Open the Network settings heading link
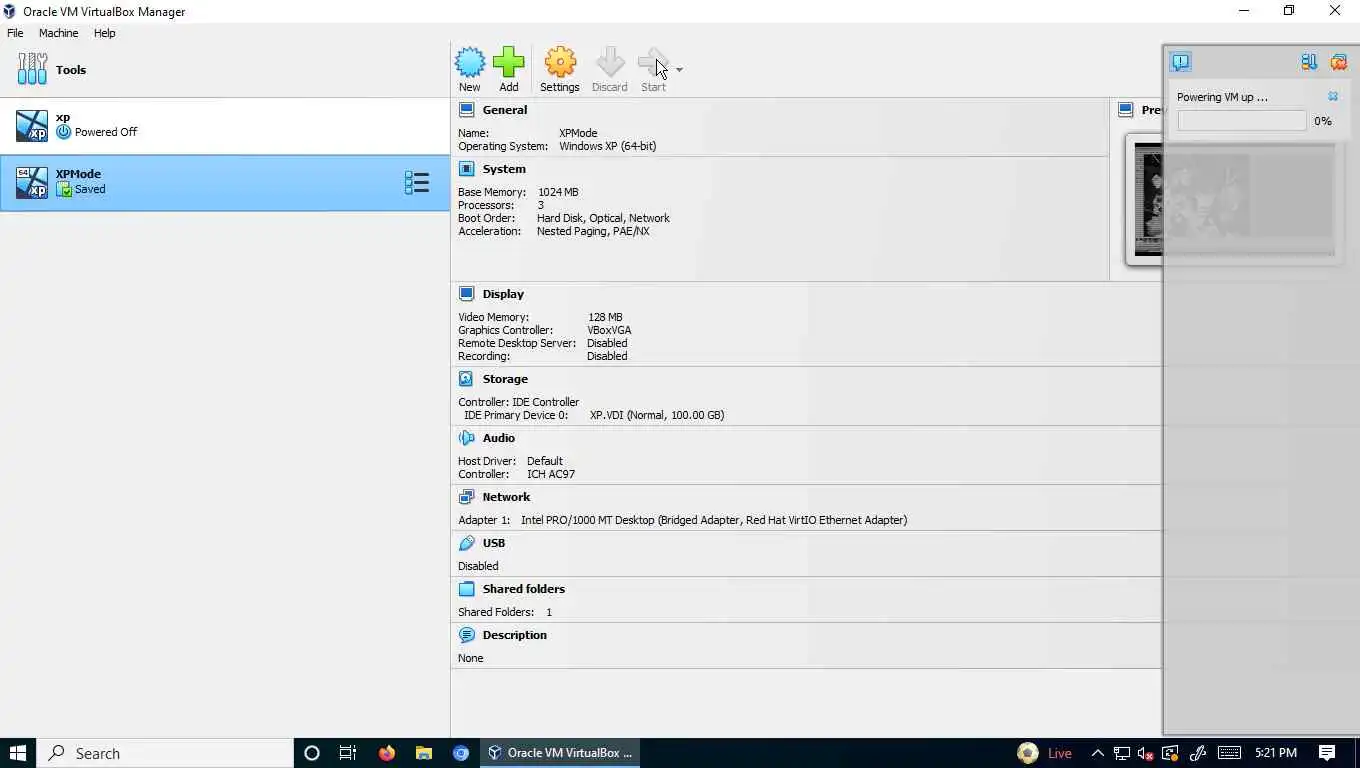This screenshot has height=768, width=1360. [506, 497]
